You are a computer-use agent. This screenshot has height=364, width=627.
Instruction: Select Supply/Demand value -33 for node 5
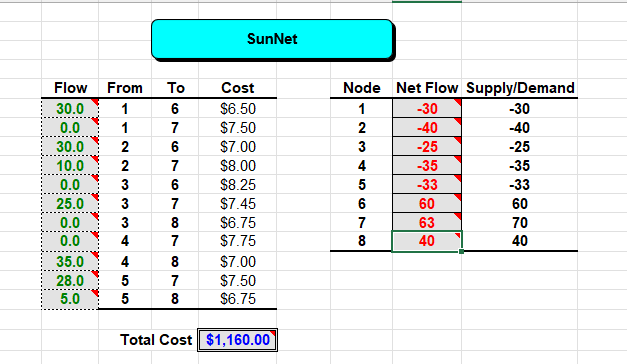(520, 185)
